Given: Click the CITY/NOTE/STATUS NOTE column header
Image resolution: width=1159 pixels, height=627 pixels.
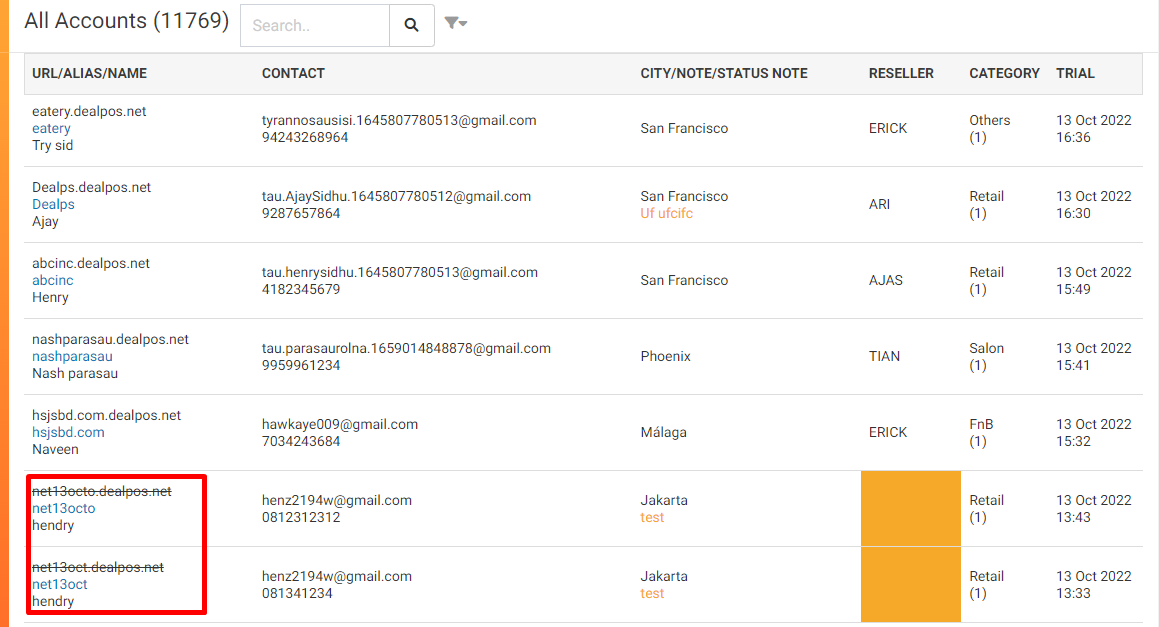Looking at the screenshot, I should [x=724, y=73].
